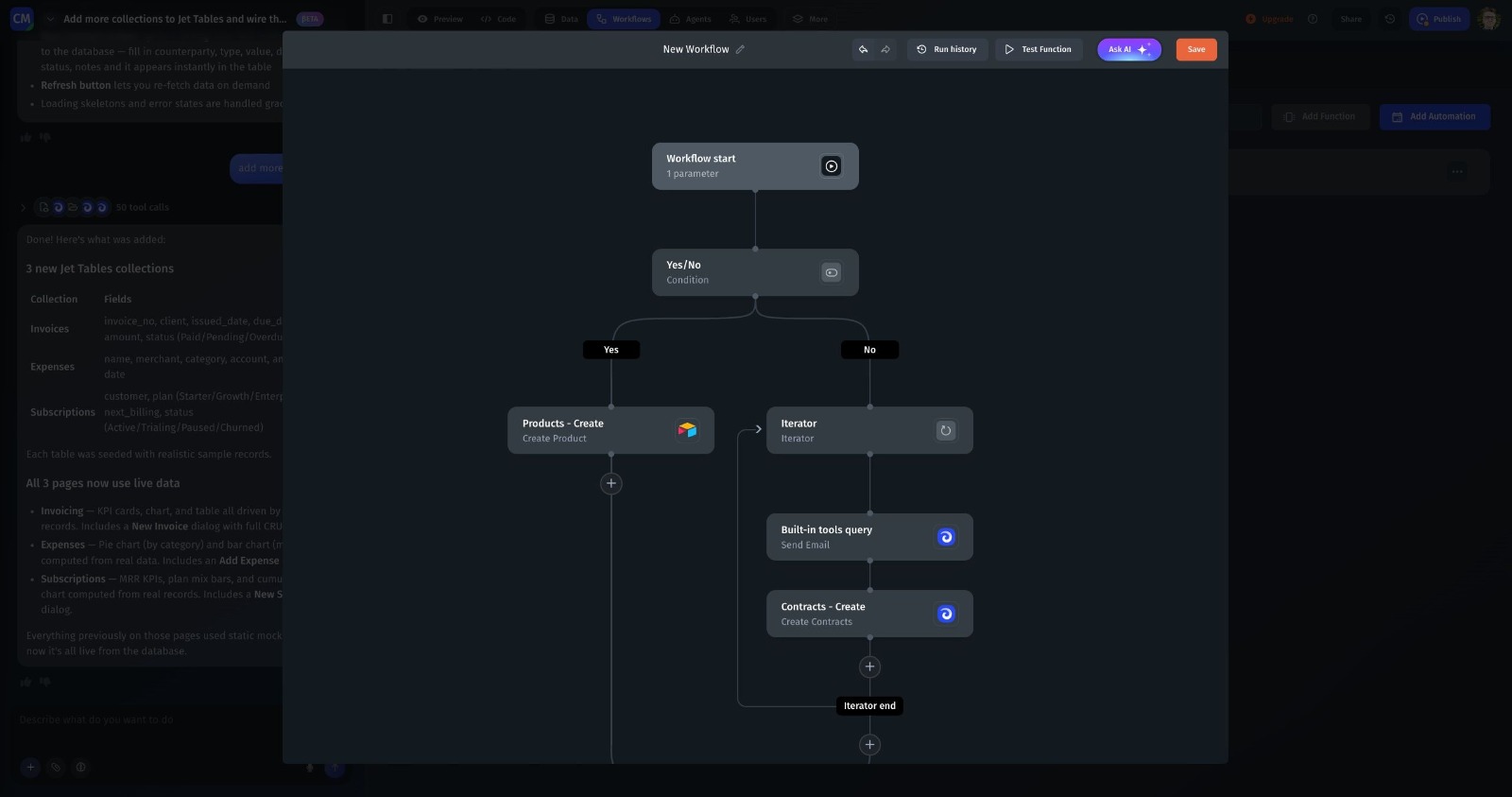Screen dimensions: 1512x797
Task: Expand the project title dropdown chevron
Action: [50, 19]
